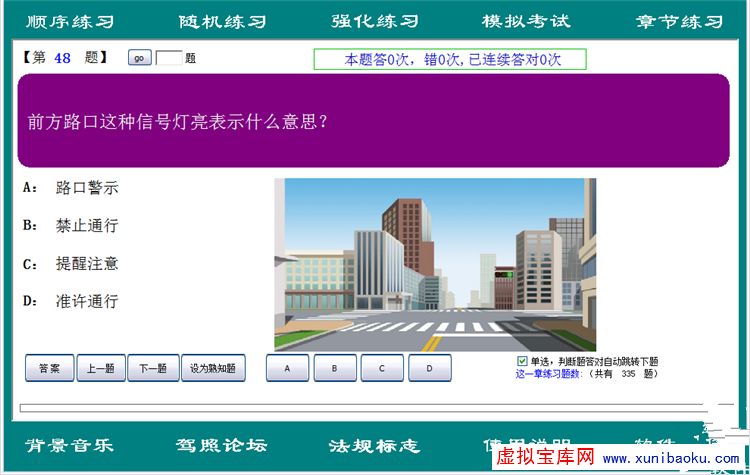Choose answer button D
The height and width of the screenshot is (475, 750).
point(429,368)
